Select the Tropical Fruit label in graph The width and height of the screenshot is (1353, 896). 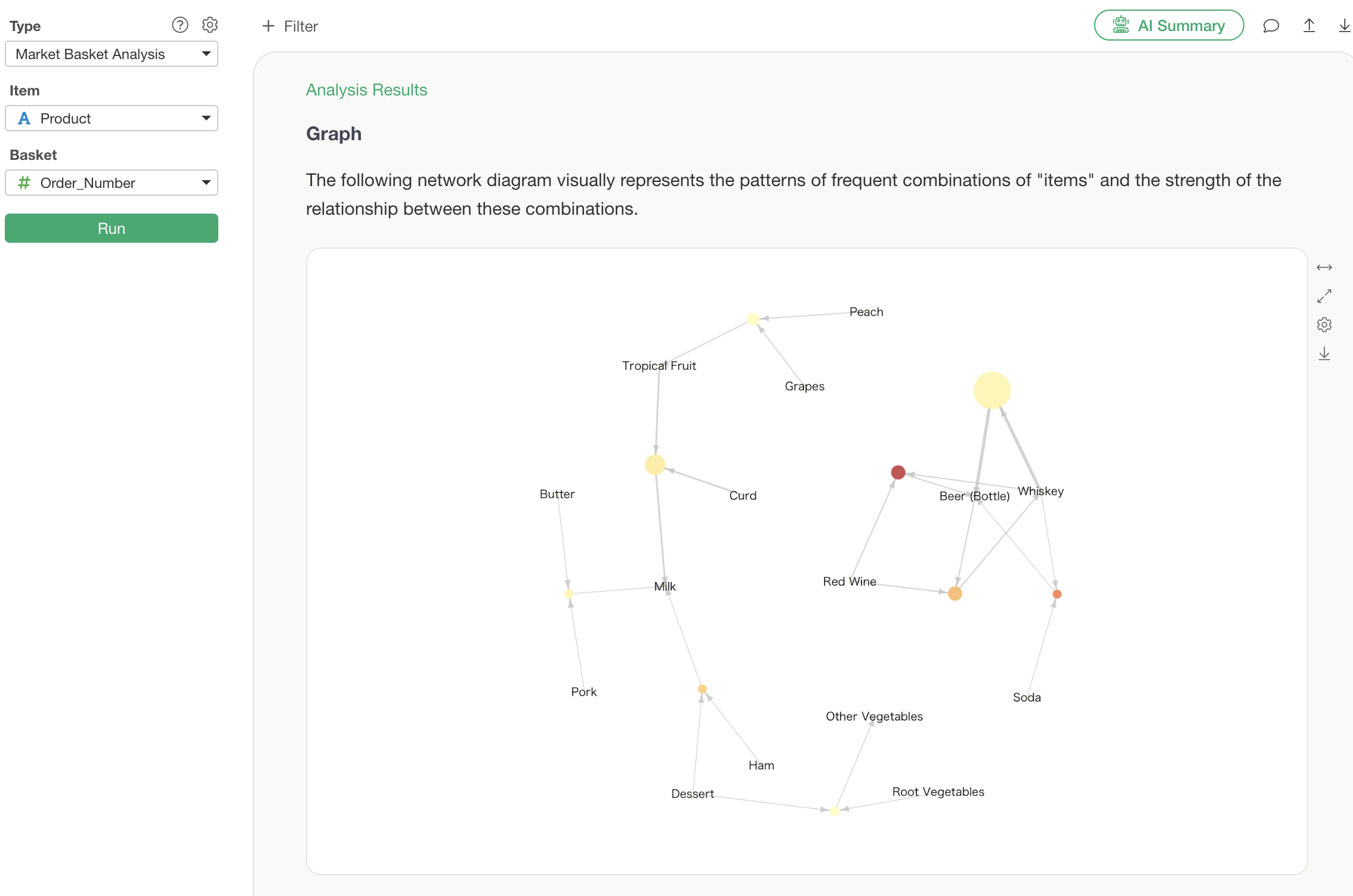point(659,366)
